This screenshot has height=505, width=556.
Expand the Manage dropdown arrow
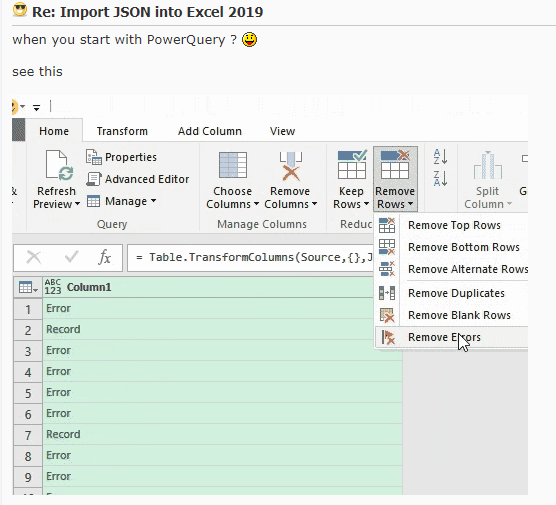click(153, 201)
